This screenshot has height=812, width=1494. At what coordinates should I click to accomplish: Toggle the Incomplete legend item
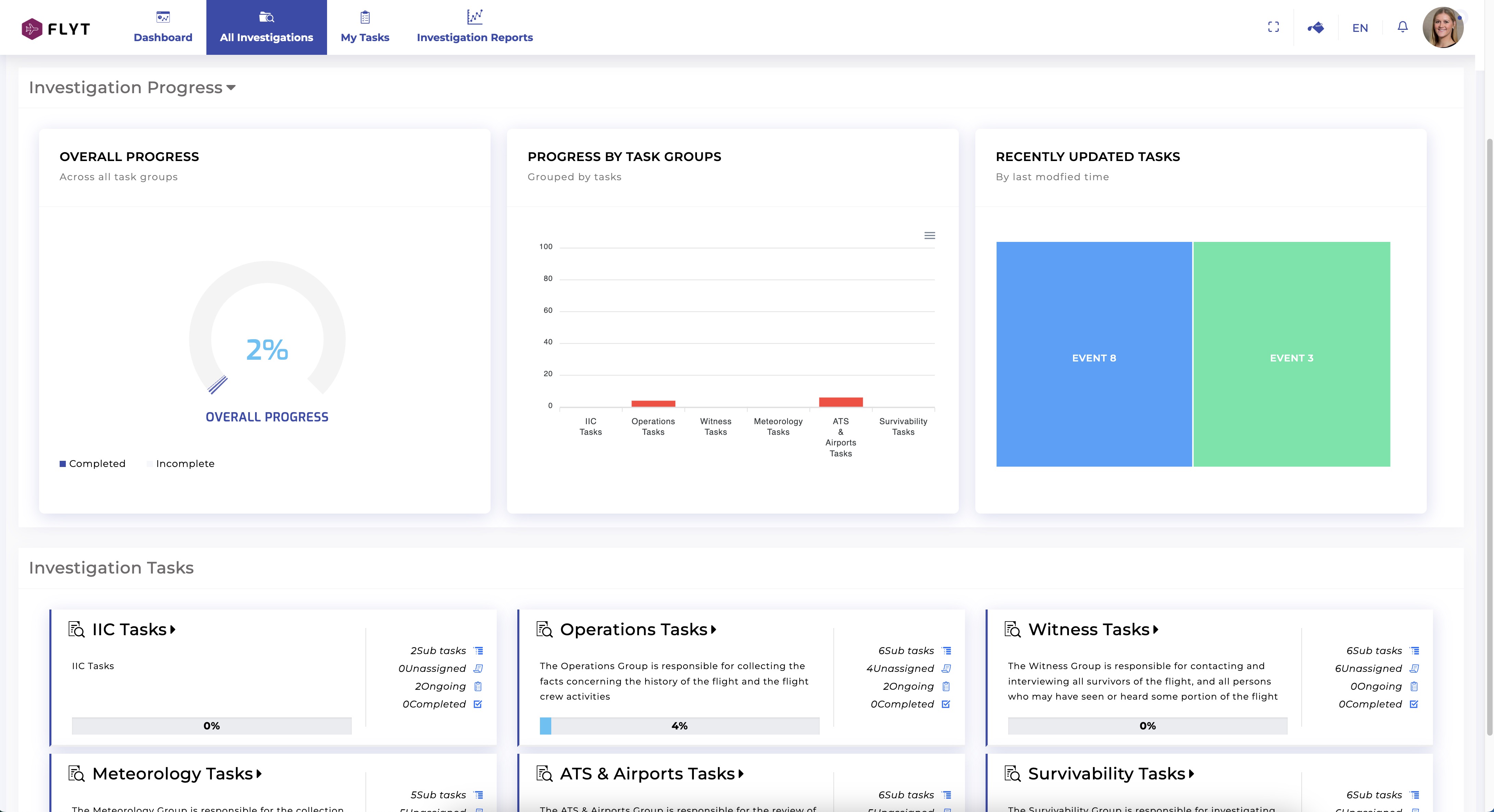[181, 464]
